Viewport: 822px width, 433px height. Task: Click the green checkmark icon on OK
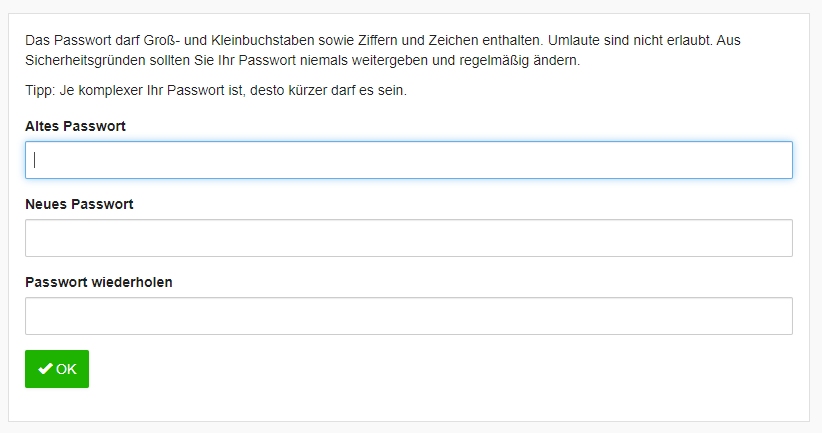tap(45, 369)
